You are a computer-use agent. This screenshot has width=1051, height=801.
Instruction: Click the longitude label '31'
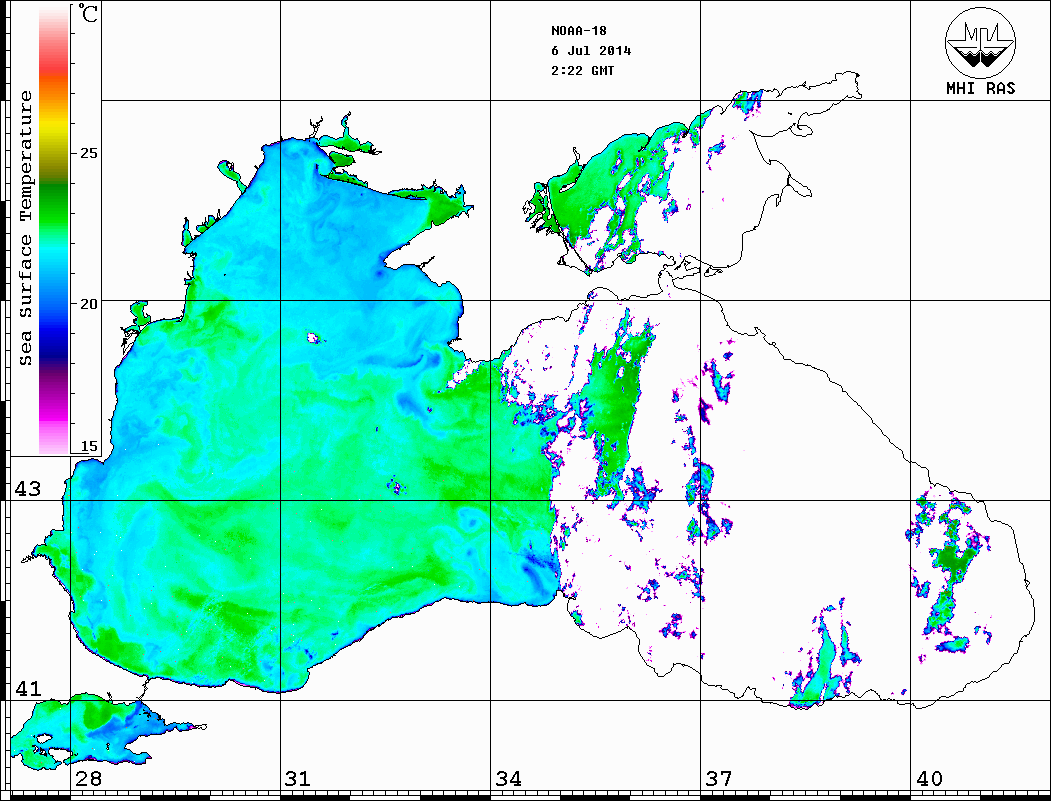click(298, 778)
